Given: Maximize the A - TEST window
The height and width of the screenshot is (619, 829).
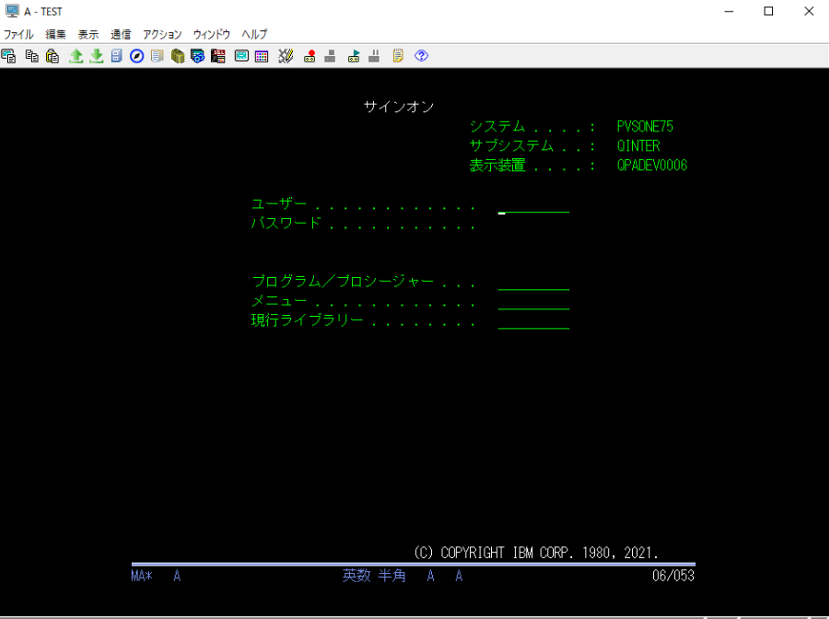Looking at the screenshot, I should click(769, 11).
